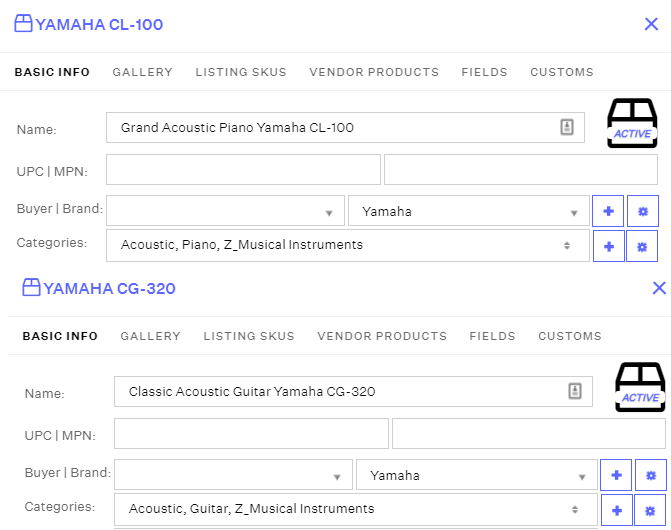Open Listing SKUs tab of CL-100
The width and height of the screenshot is (671, 530).
pyautogui.click(x=241, y=72)
